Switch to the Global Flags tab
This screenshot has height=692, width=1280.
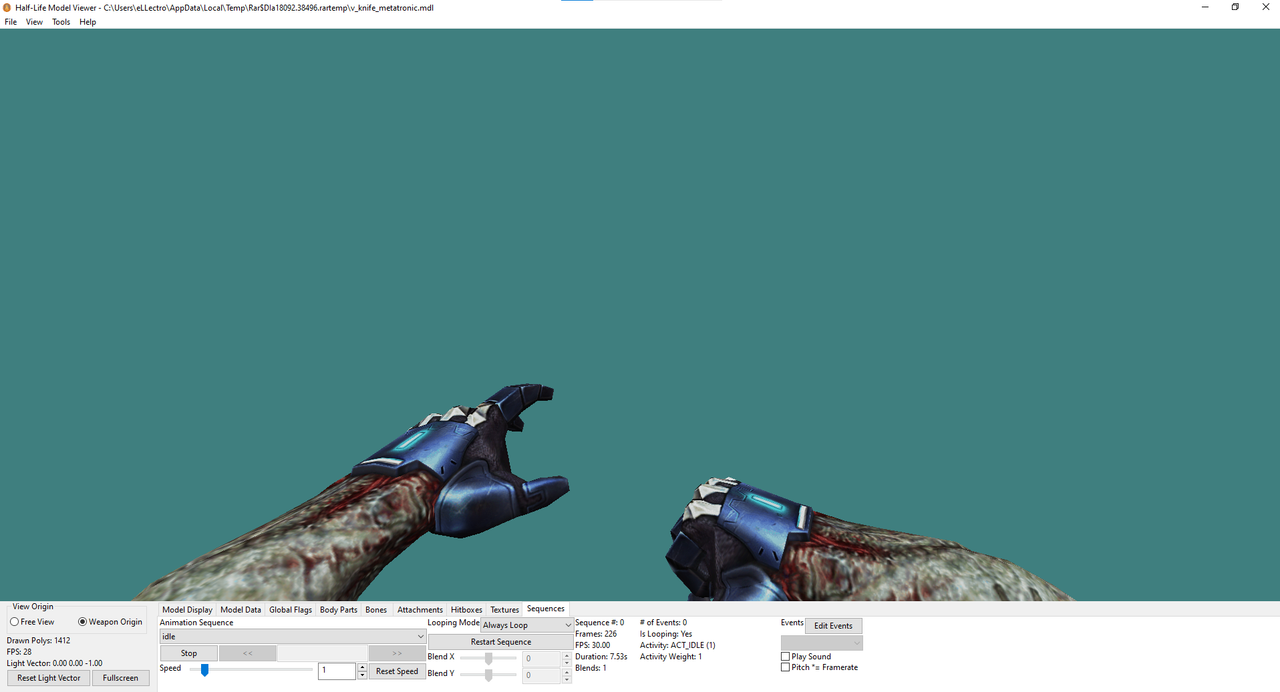[x=291, y=610]
